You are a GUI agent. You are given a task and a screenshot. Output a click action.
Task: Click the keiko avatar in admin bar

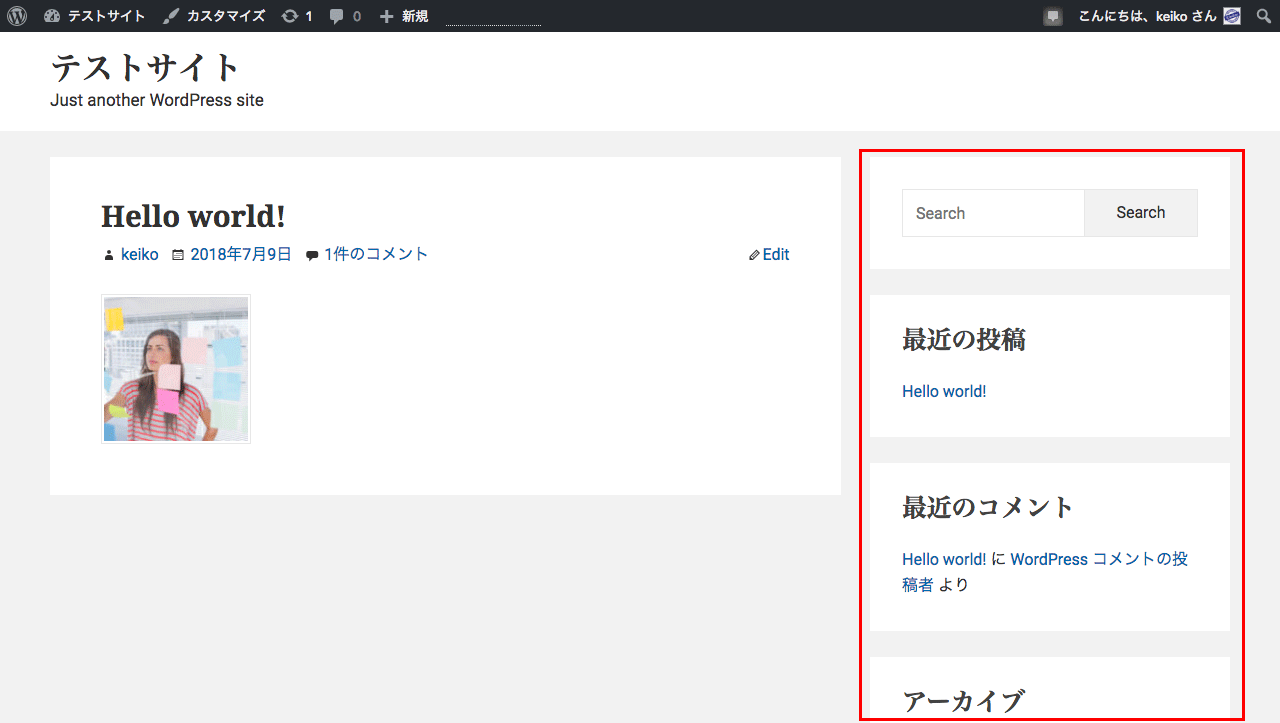1232,16
